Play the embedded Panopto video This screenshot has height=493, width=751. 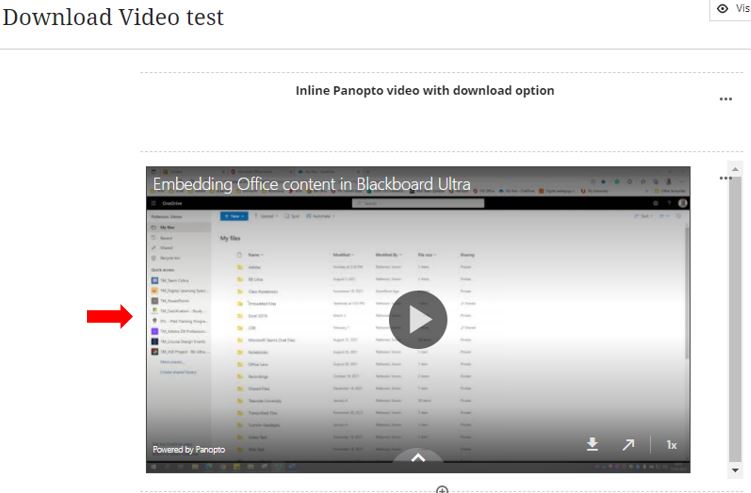pyautogui.click(x=418, y=320)
